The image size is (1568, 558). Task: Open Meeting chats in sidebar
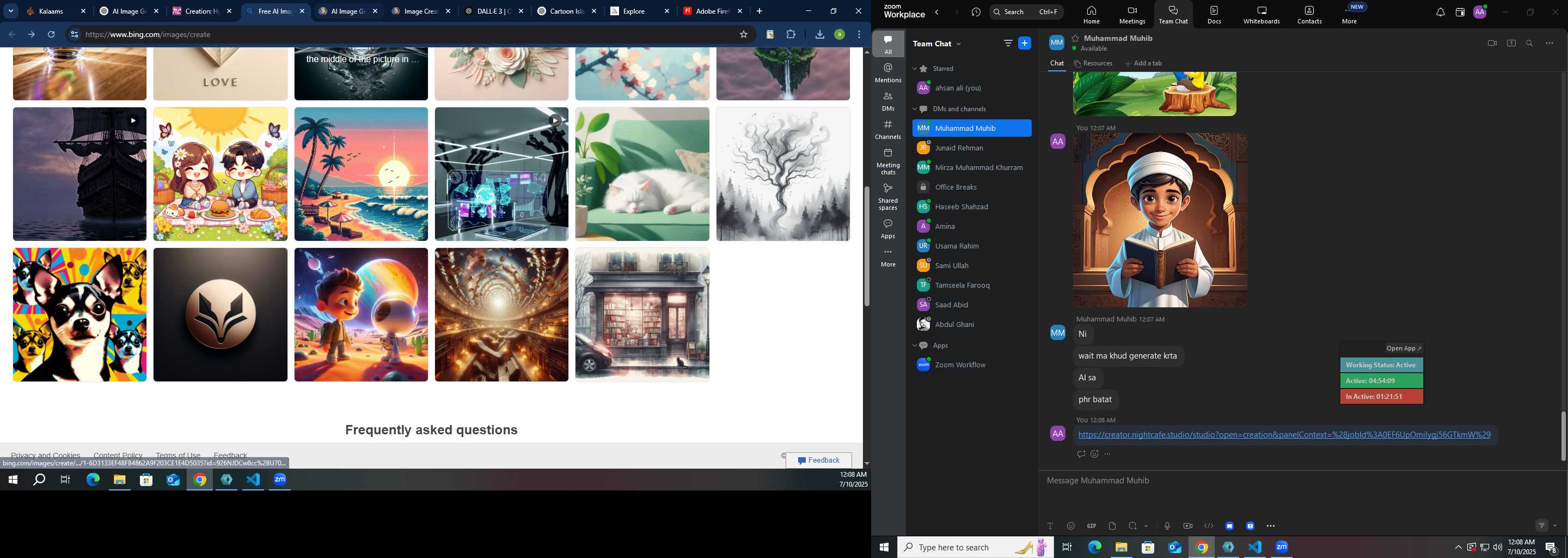point(888,161)
